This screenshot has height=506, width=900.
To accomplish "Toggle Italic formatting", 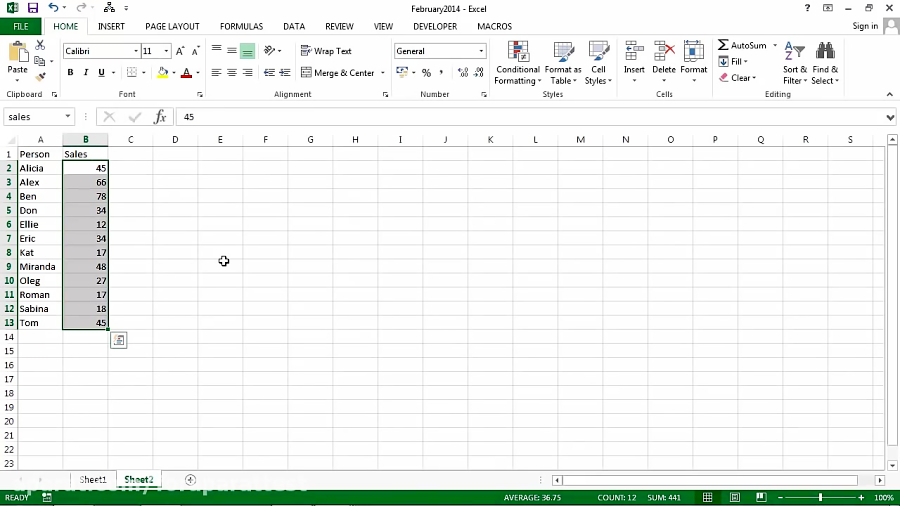I will [86, 73].
